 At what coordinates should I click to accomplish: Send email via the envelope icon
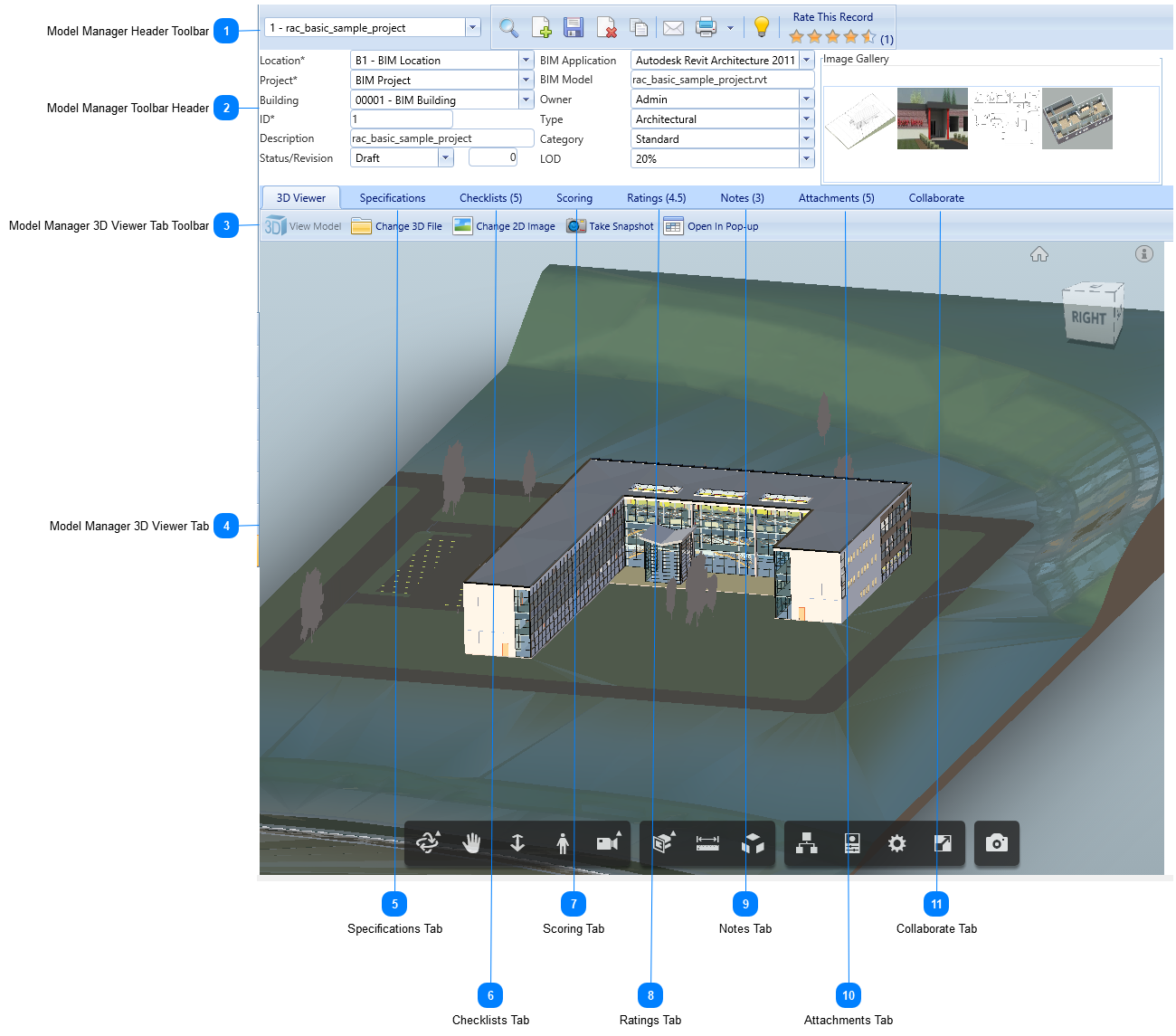[x=673, y=28]
